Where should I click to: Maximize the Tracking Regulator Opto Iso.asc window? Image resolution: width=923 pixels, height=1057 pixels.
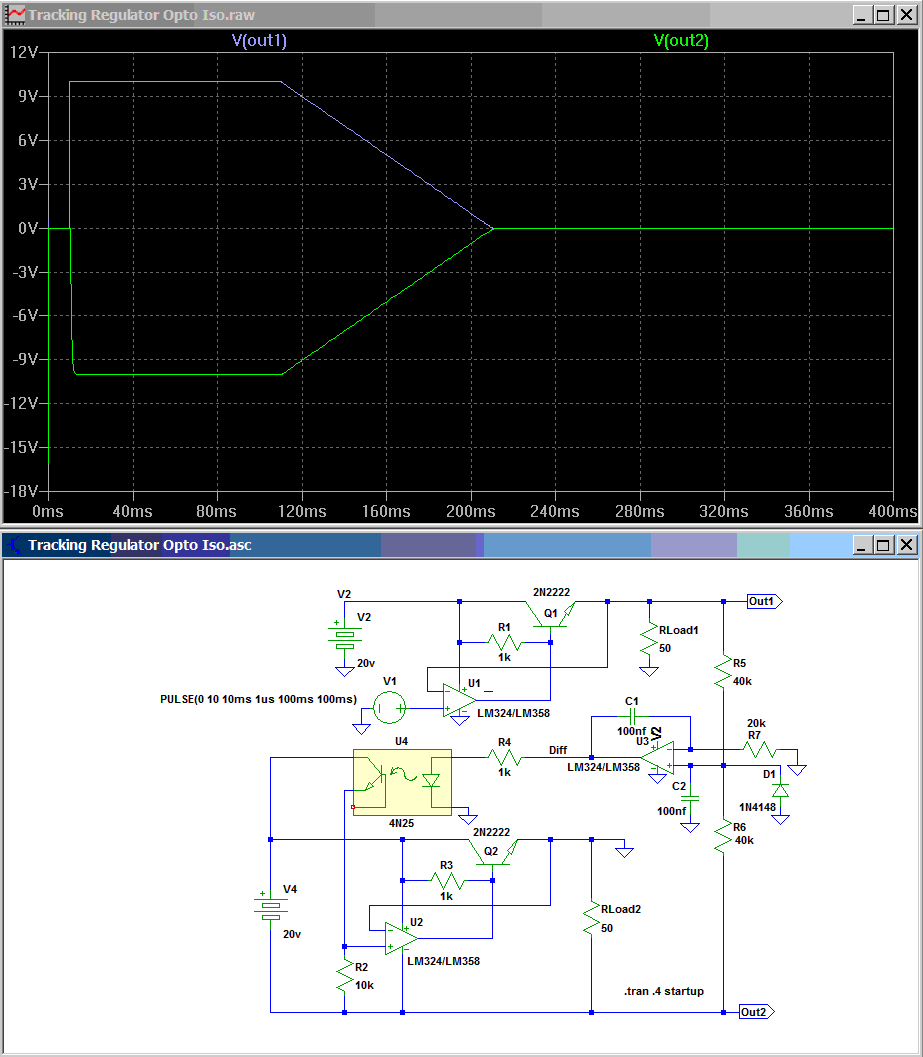(x=883, y=545)
